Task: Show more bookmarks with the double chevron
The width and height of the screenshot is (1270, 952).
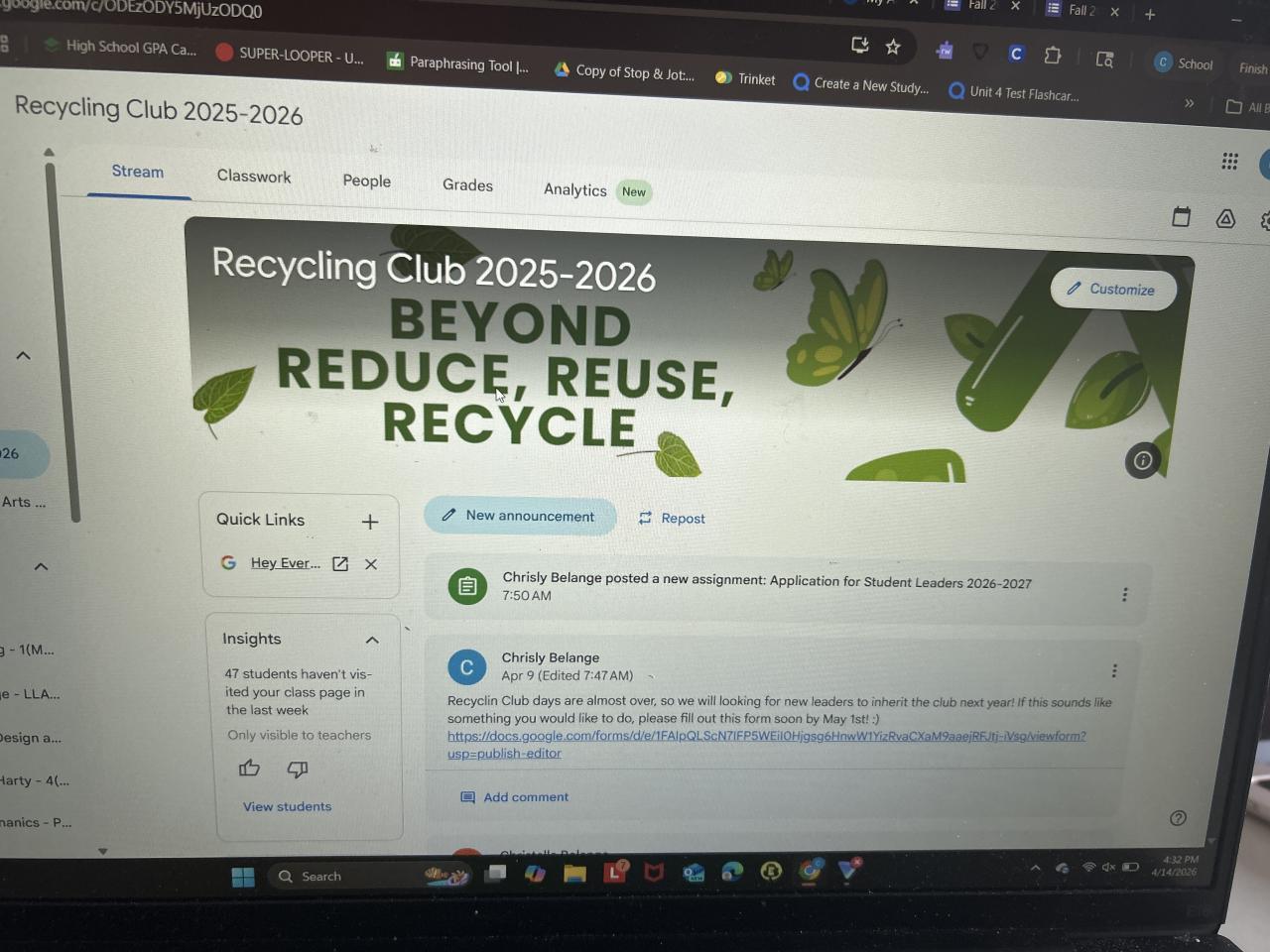Action: click(x=1189, y=103)
